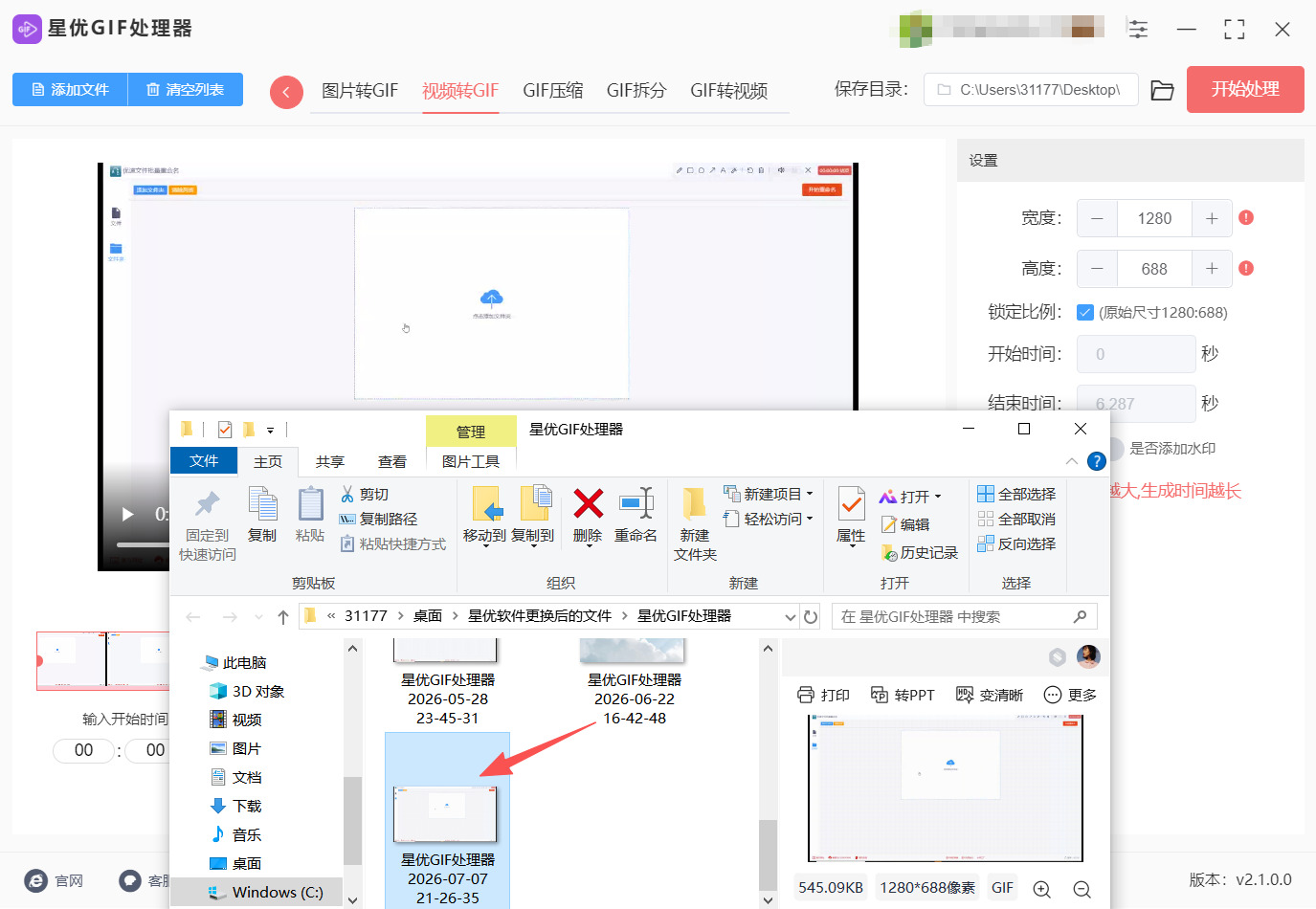Viewport: 1316px width, 909px height.
Task: Click the back arrow circle button
Action: pyautogui.click(x=286, y=92)
